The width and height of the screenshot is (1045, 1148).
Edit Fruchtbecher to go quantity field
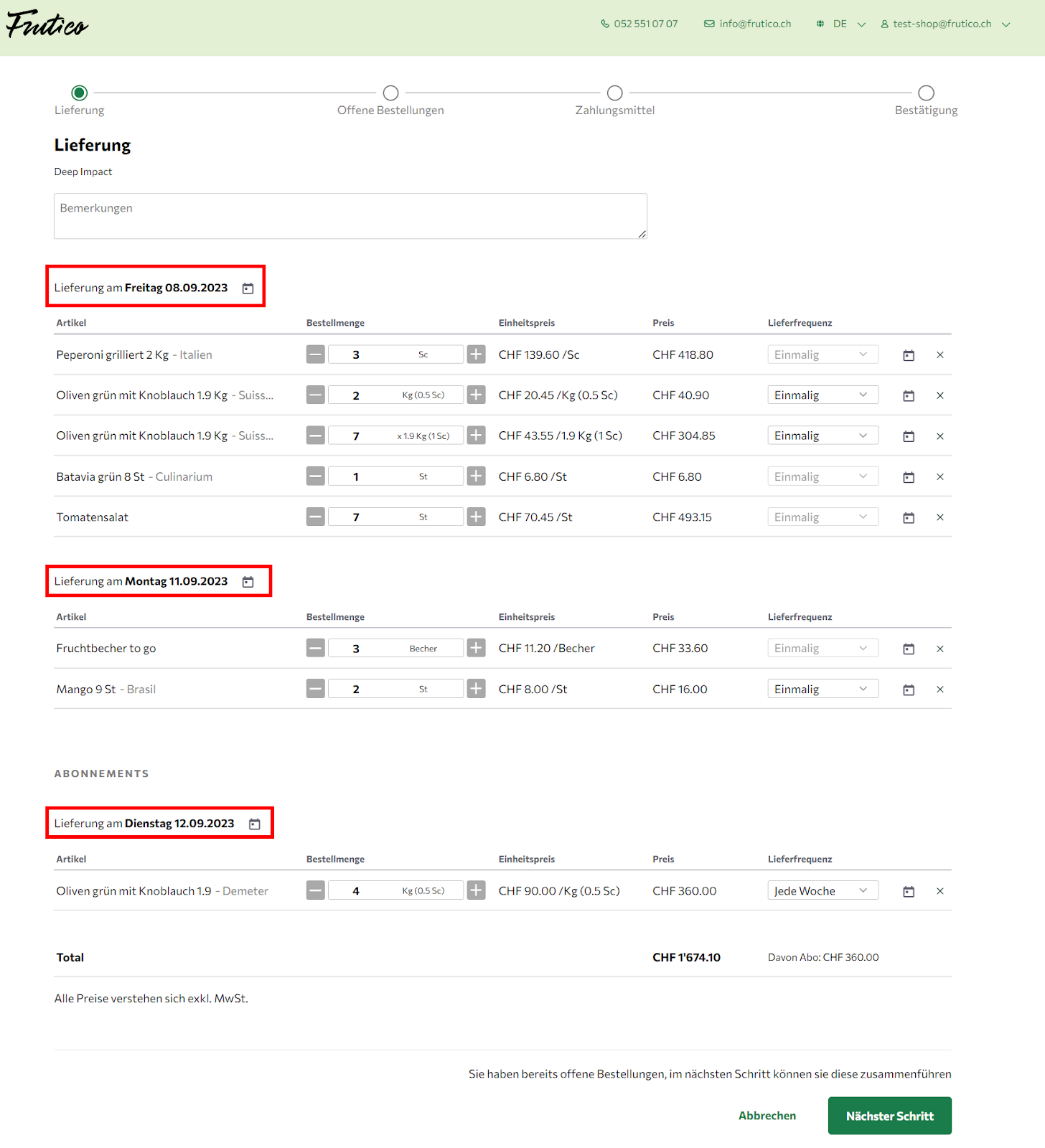(x=395, y=648)
